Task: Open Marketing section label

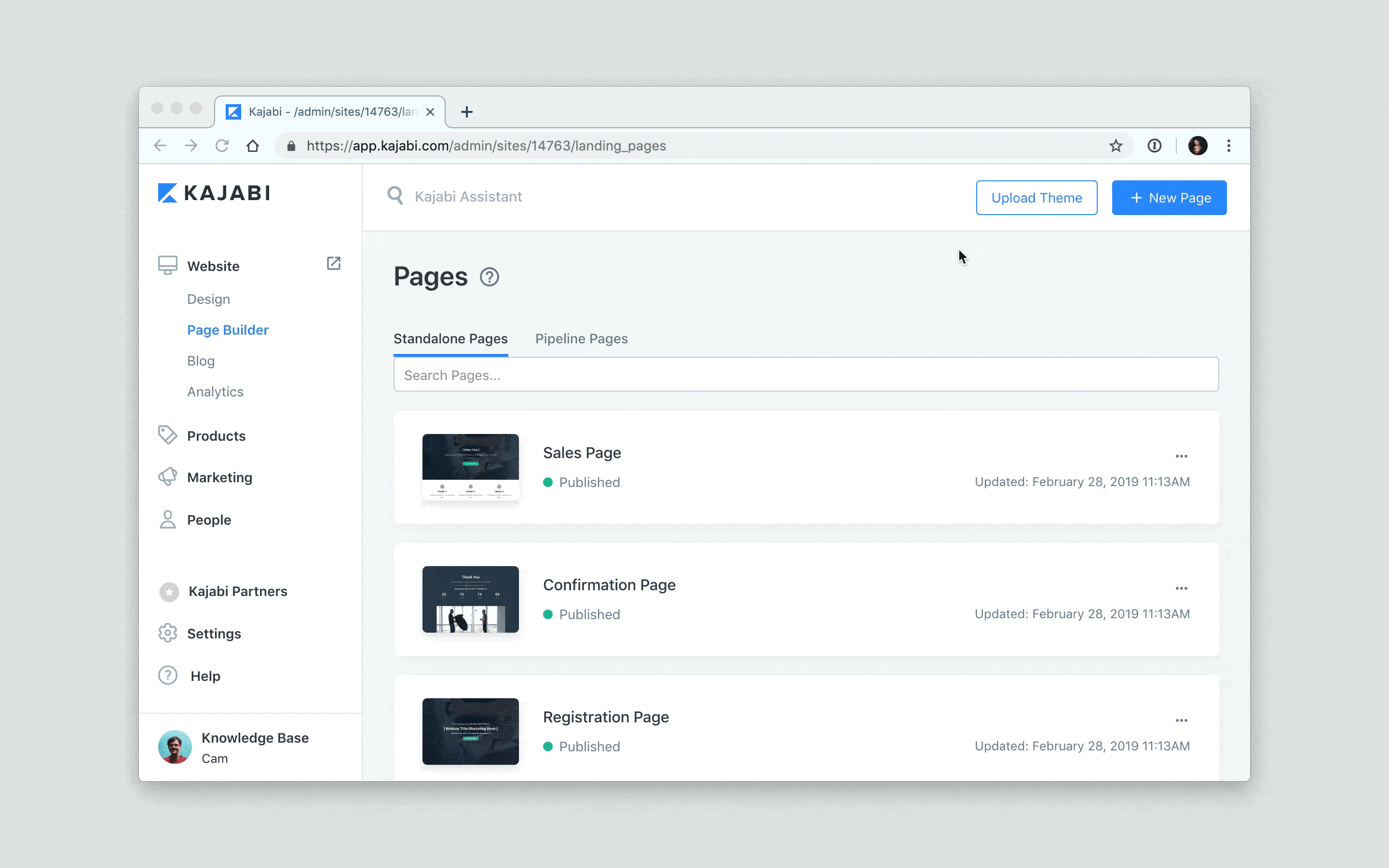Action: [x=220, y=477]
